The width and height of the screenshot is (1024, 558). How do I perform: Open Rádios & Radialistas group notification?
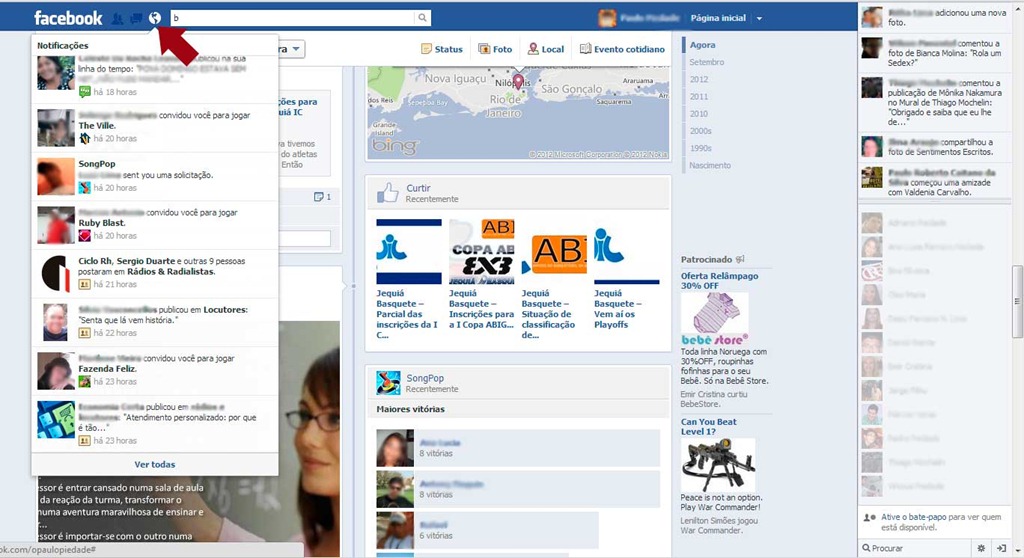(x=155, y=273)
